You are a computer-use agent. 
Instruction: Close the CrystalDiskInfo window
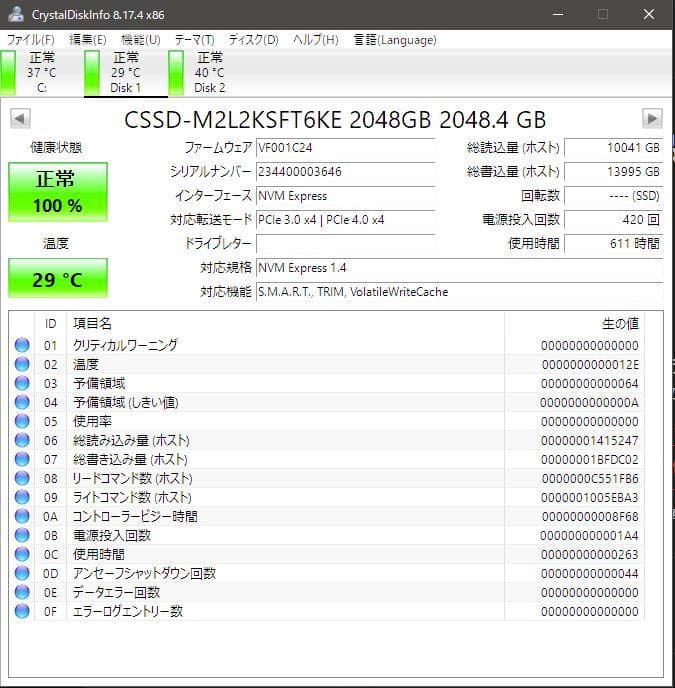tap(649, 14)
